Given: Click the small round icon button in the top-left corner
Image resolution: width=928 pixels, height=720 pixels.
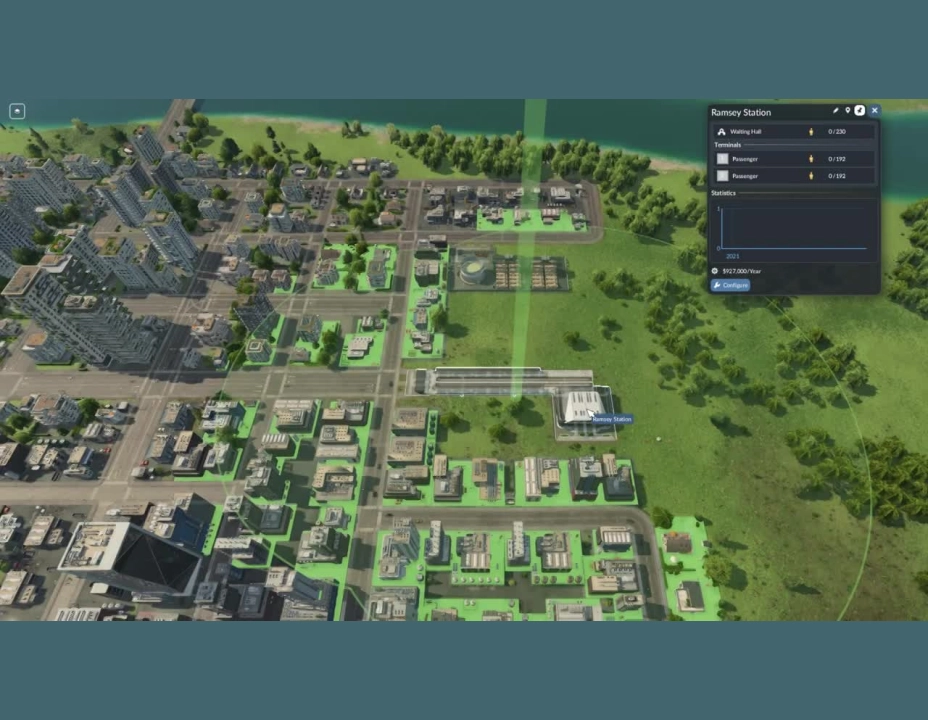Looking at the screenshot, I should tap(16, 111).
